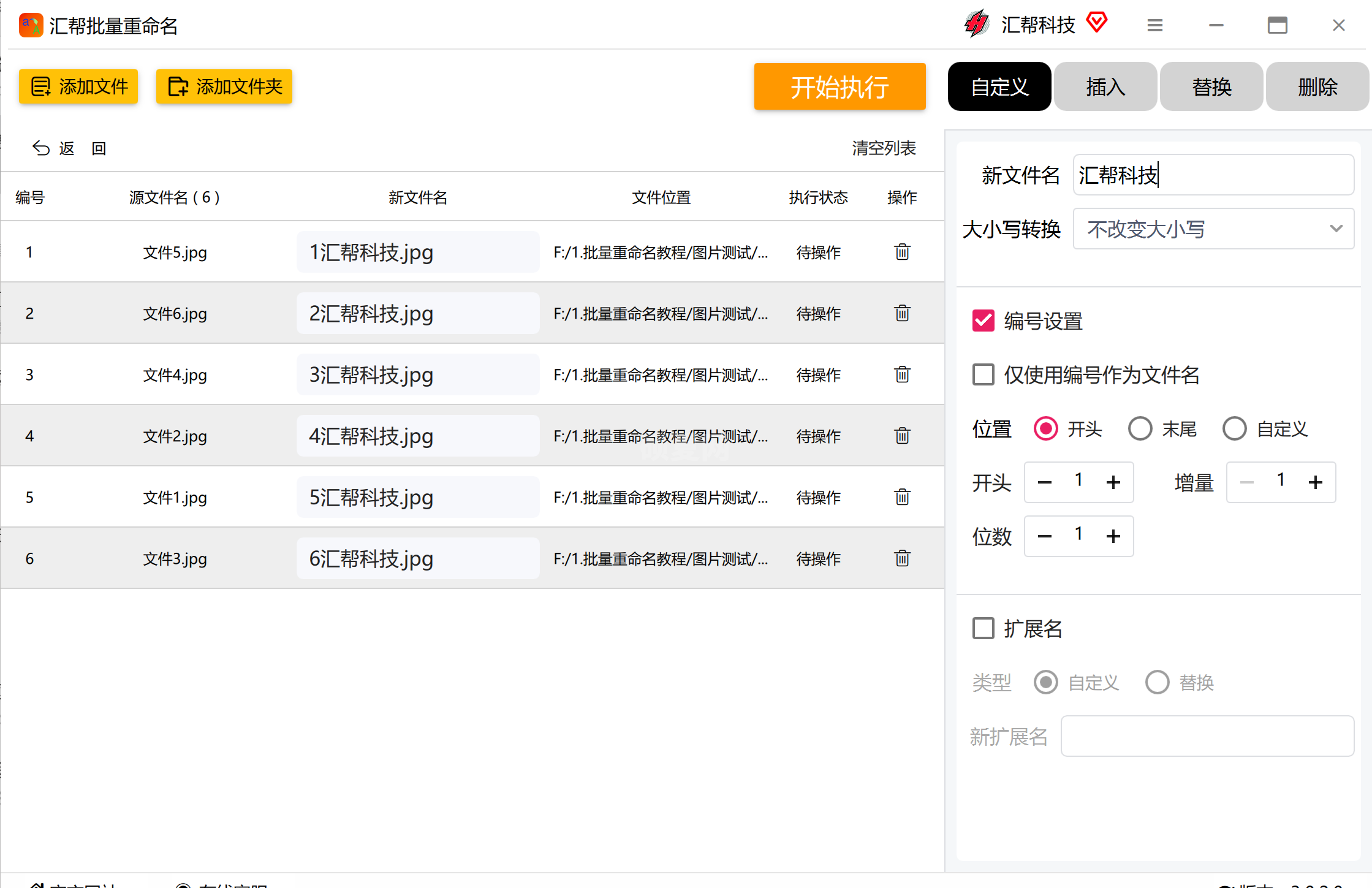
Task: Increase 开头 start number with plus
Action: tap(1113, 482)
